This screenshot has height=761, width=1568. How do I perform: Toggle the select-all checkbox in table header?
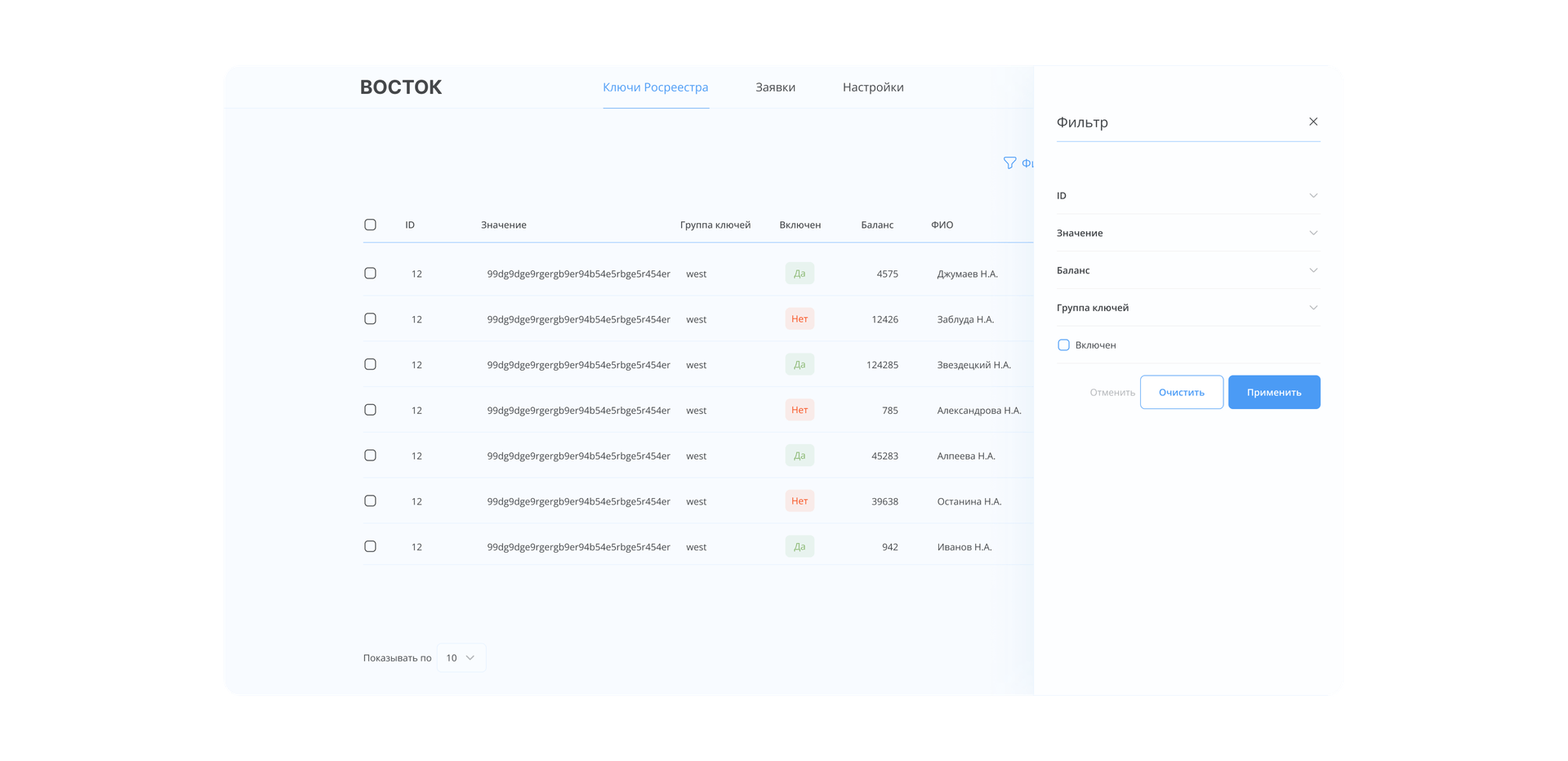tap(370, 225)
